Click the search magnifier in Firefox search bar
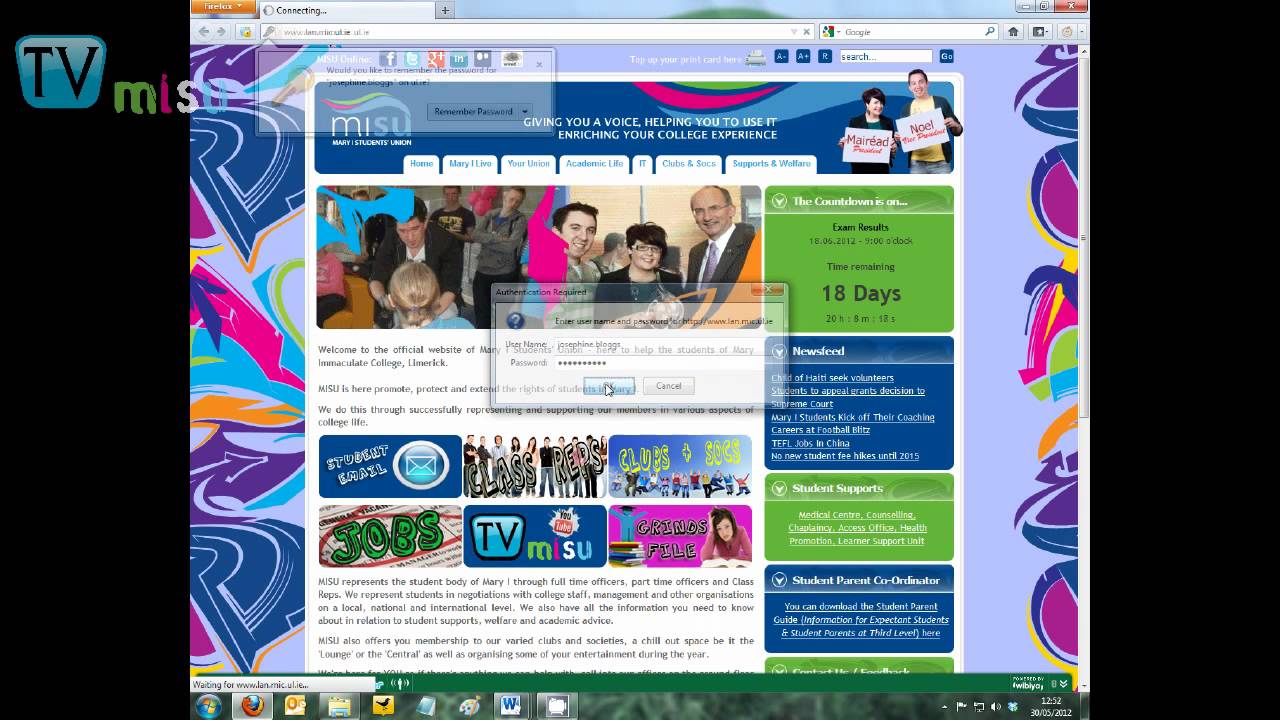 tap(990, 32)
